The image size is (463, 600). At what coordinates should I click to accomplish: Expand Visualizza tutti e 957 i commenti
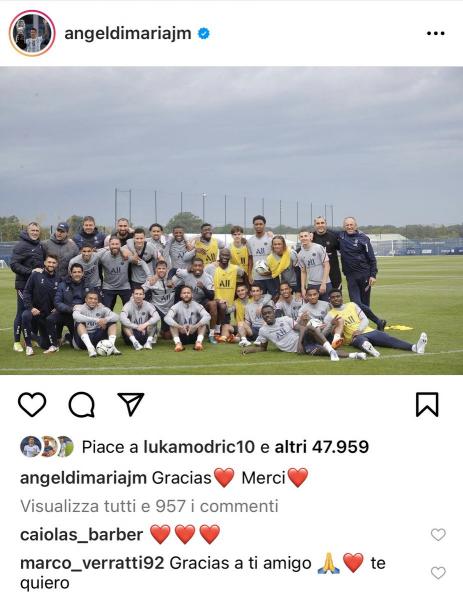click(x=149, y=506)
